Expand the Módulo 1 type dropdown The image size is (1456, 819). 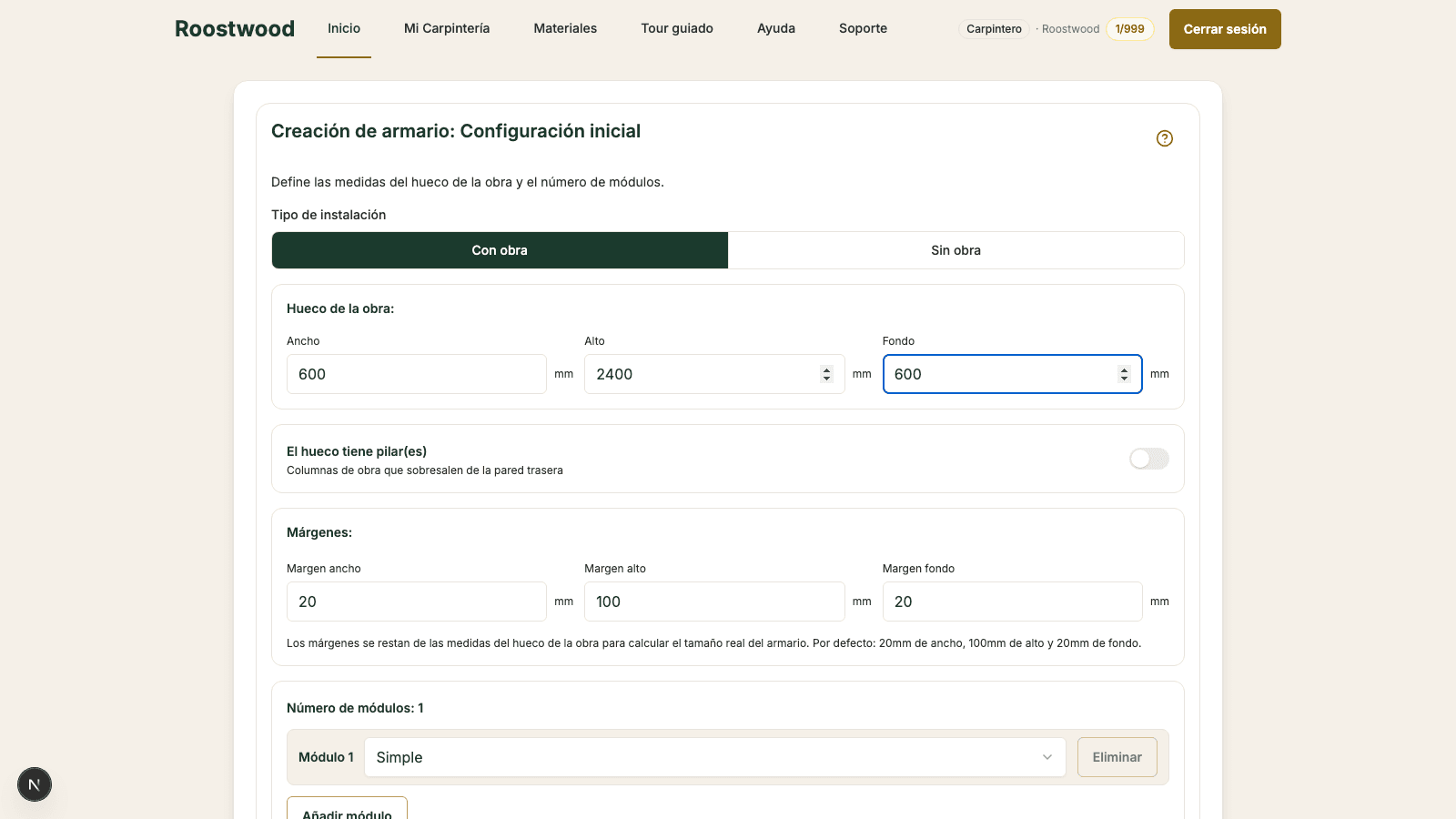(x=715, y=757)
